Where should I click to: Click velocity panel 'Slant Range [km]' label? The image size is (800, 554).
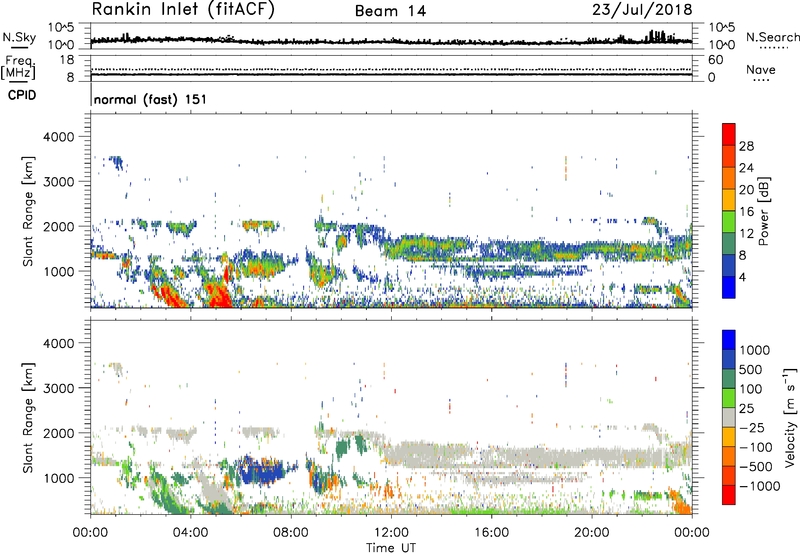coord(28,417)
